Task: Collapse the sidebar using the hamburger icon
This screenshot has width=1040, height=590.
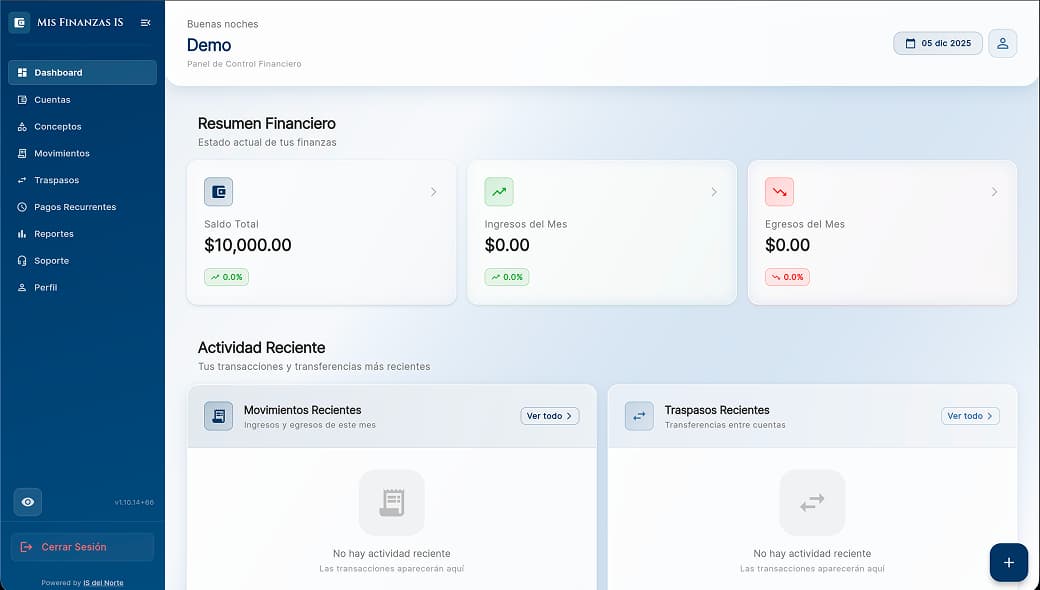Action: pyautogui.click(x=146, y=21)
